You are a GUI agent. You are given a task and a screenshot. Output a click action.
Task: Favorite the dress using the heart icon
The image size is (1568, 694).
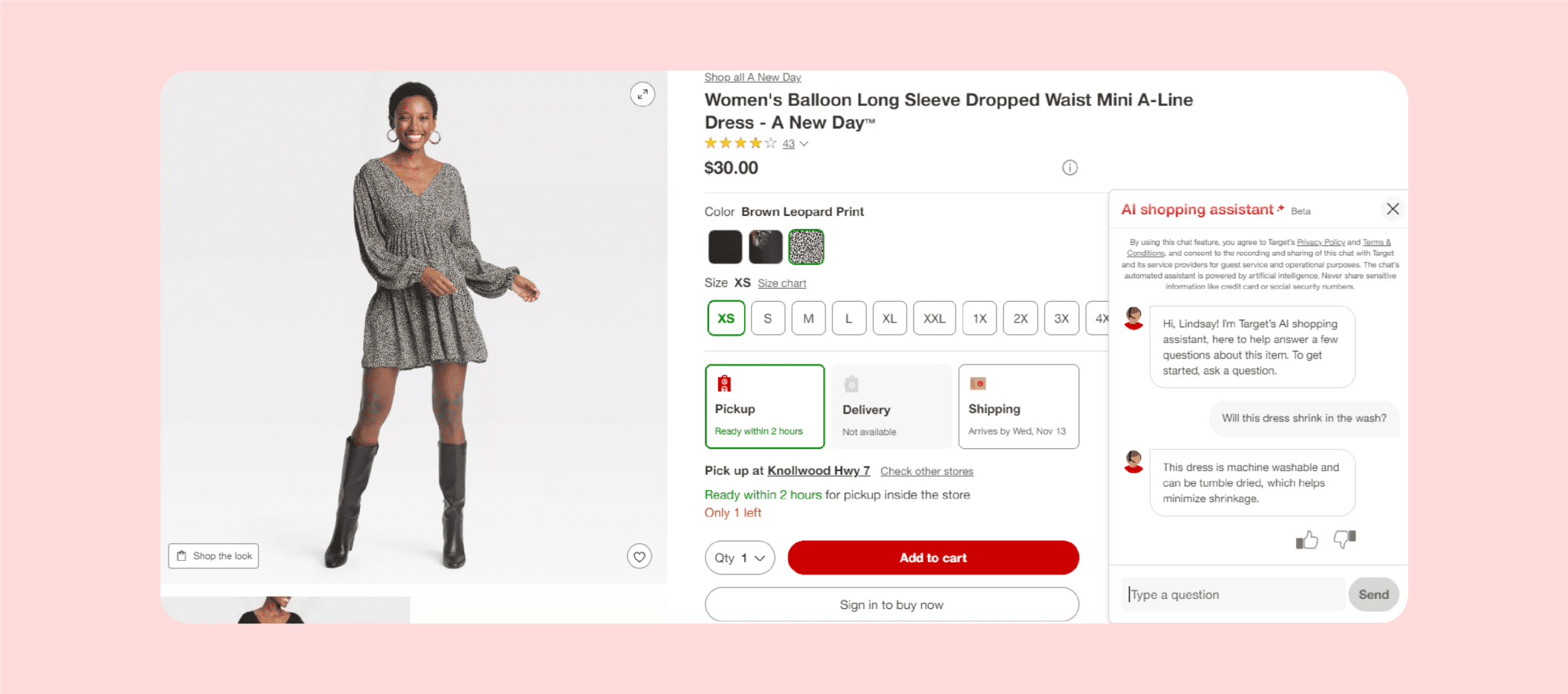click(640, 557)
